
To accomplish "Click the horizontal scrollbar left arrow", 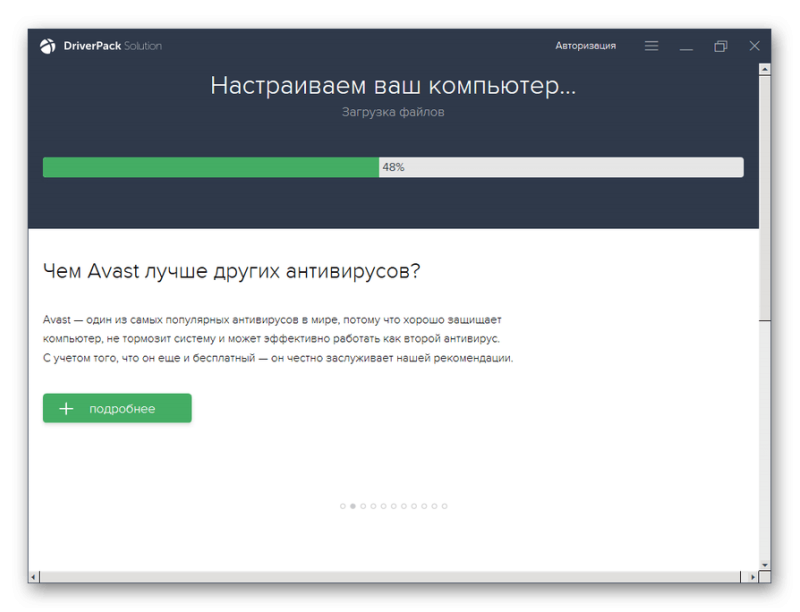I will pyautogui.click(x=34, y=577).
